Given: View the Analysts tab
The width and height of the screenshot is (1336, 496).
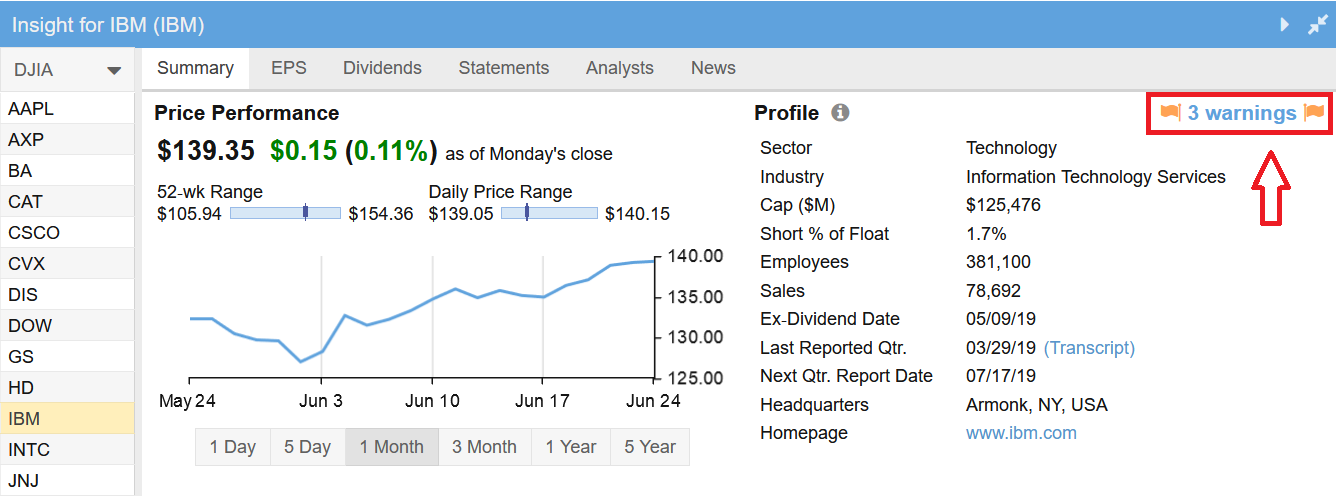Looking at the screenshot, I should [619, 68].
